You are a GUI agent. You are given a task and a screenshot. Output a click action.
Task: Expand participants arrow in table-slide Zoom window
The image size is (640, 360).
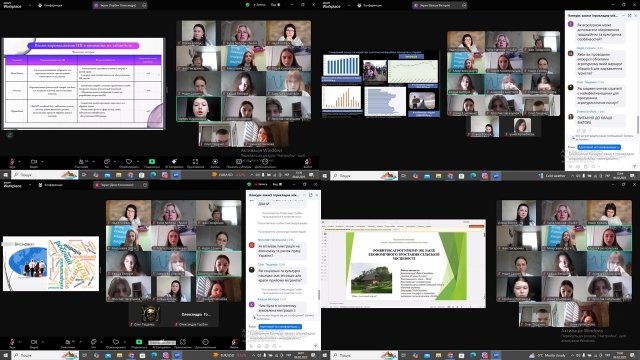pyautogui.click(x=93, y=161)
